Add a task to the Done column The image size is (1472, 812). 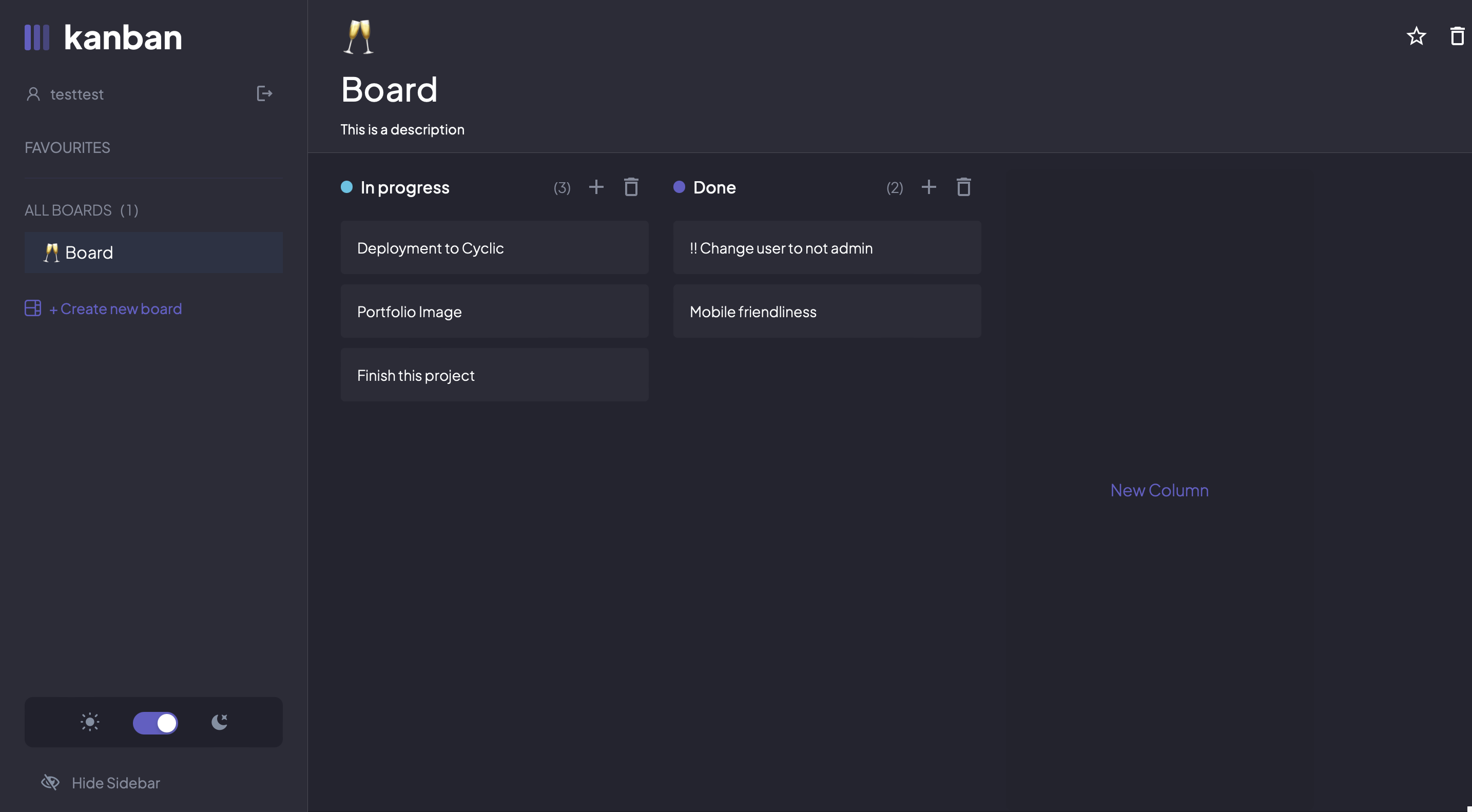928,187
